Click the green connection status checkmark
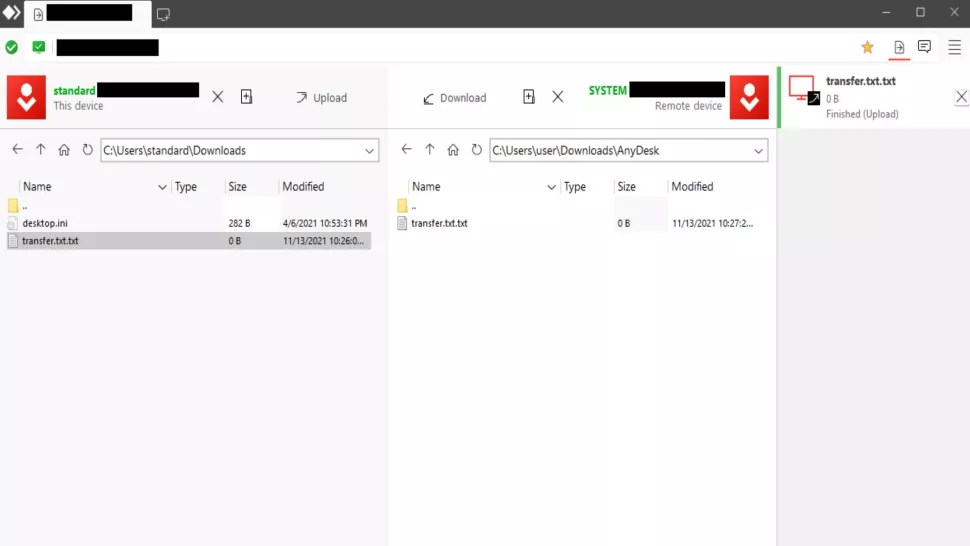The width and height of the screenshot is (970, 546). (12, 47)
